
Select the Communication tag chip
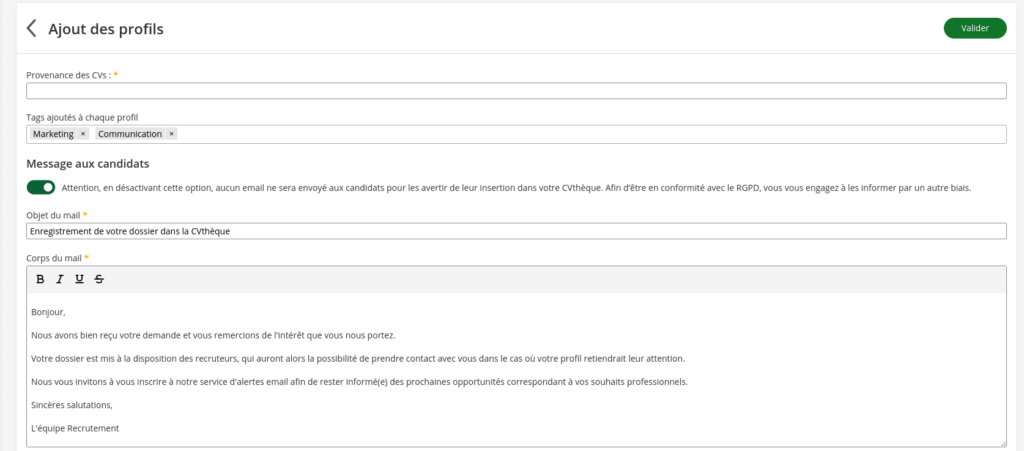point(130,134)
